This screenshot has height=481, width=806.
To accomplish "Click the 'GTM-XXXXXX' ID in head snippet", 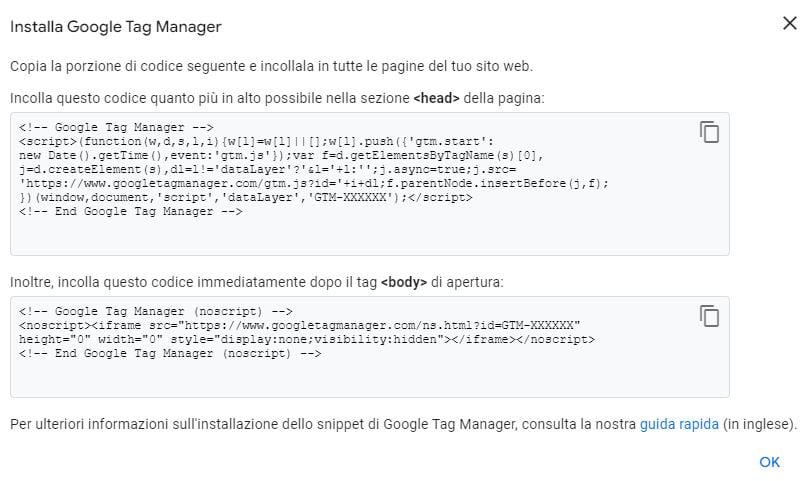I will 350,197.
